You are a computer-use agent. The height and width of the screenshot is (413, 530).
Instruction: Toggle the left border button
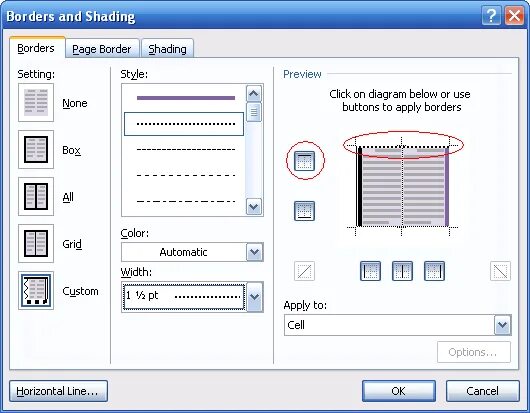[370, 271]
